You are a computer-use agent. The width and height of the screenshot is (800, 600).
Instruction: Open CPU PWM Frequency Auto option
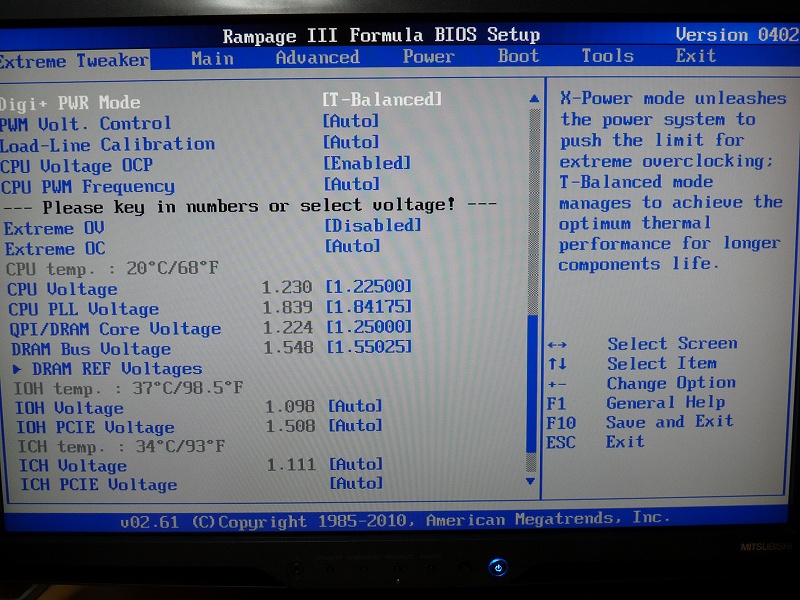pos(352,184)
